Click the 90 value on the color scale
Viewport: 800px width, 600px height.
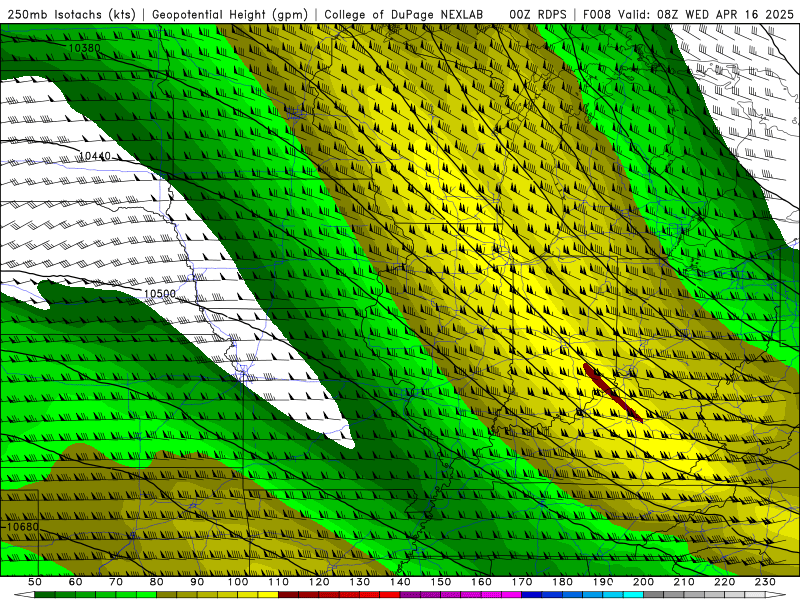(x=197, y=582)
